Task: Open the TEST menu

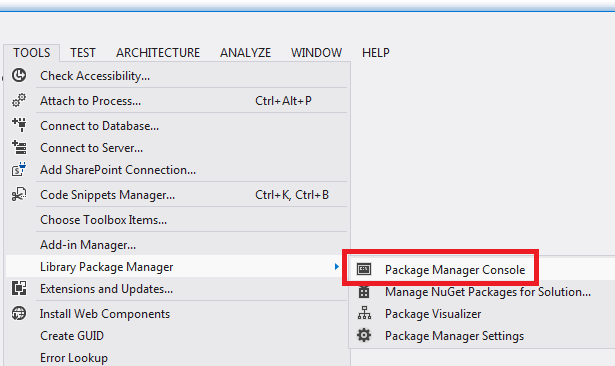Action: (83, 53)
